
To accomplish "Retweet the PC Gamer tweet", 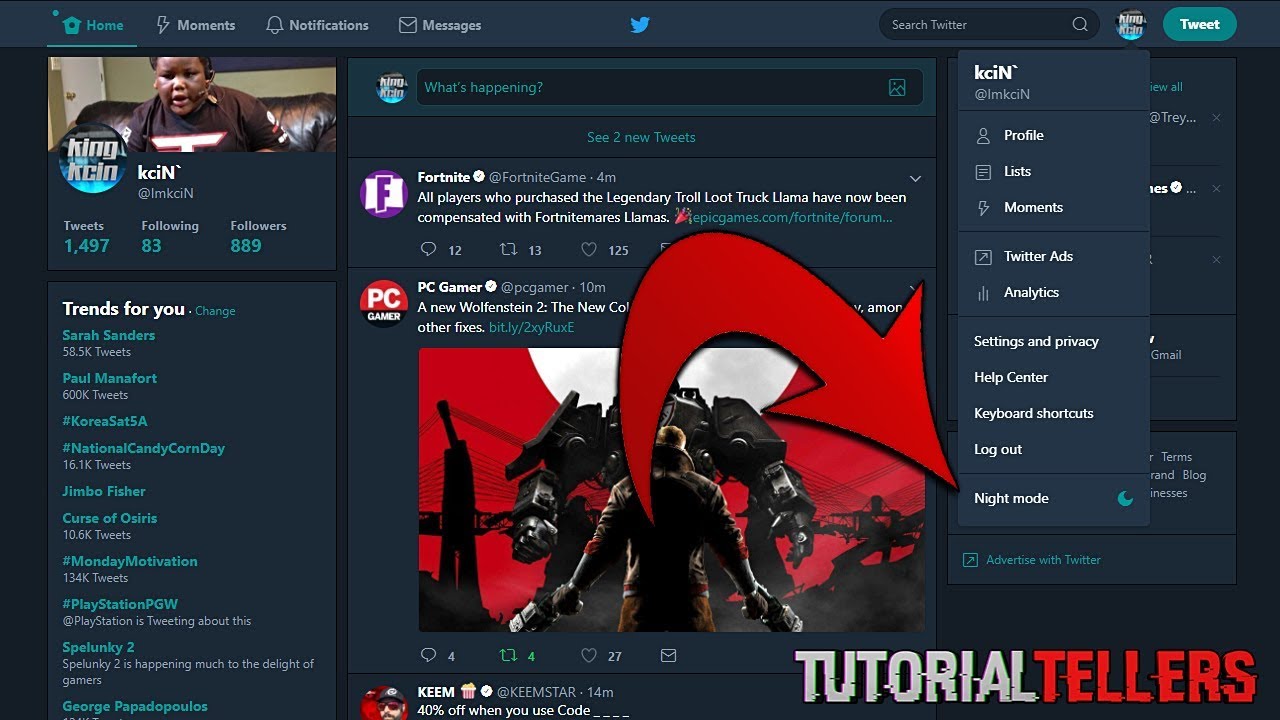I will (x=508, y=655).
